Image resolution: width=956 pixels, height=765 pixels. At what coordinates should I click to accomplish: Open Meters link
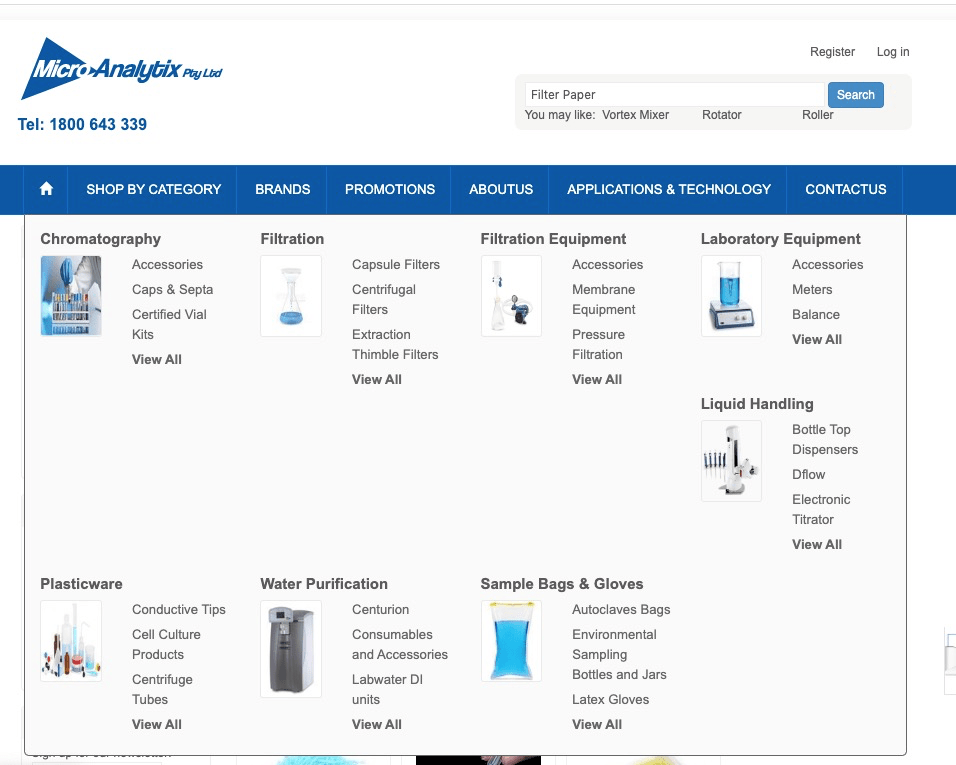click(812, 290)
